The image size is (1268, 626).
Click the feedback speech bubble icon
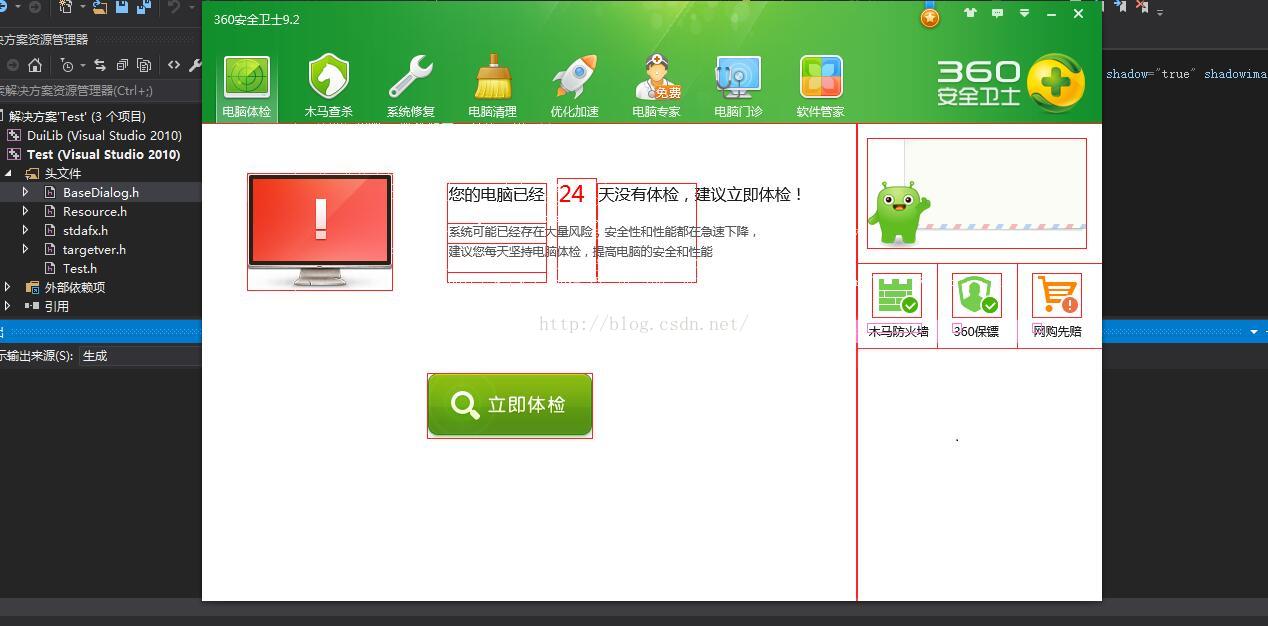tap(997, 14)
